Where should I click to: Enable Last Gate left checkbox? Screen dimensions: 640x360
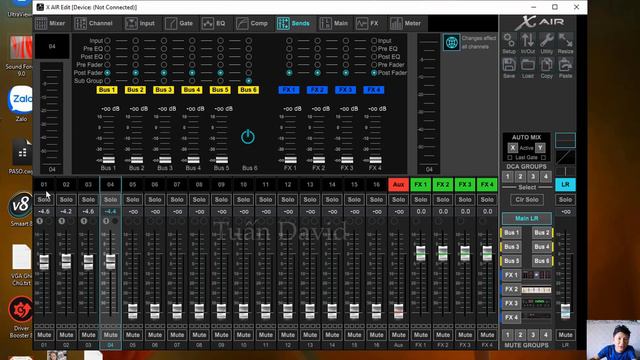[x=510, y=158]
